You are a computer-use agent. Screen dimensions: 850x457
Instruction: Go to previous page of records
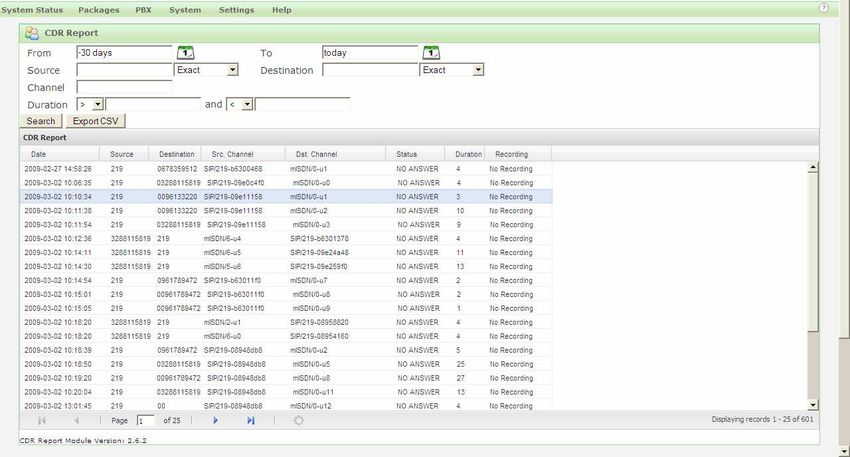(77, 421)
